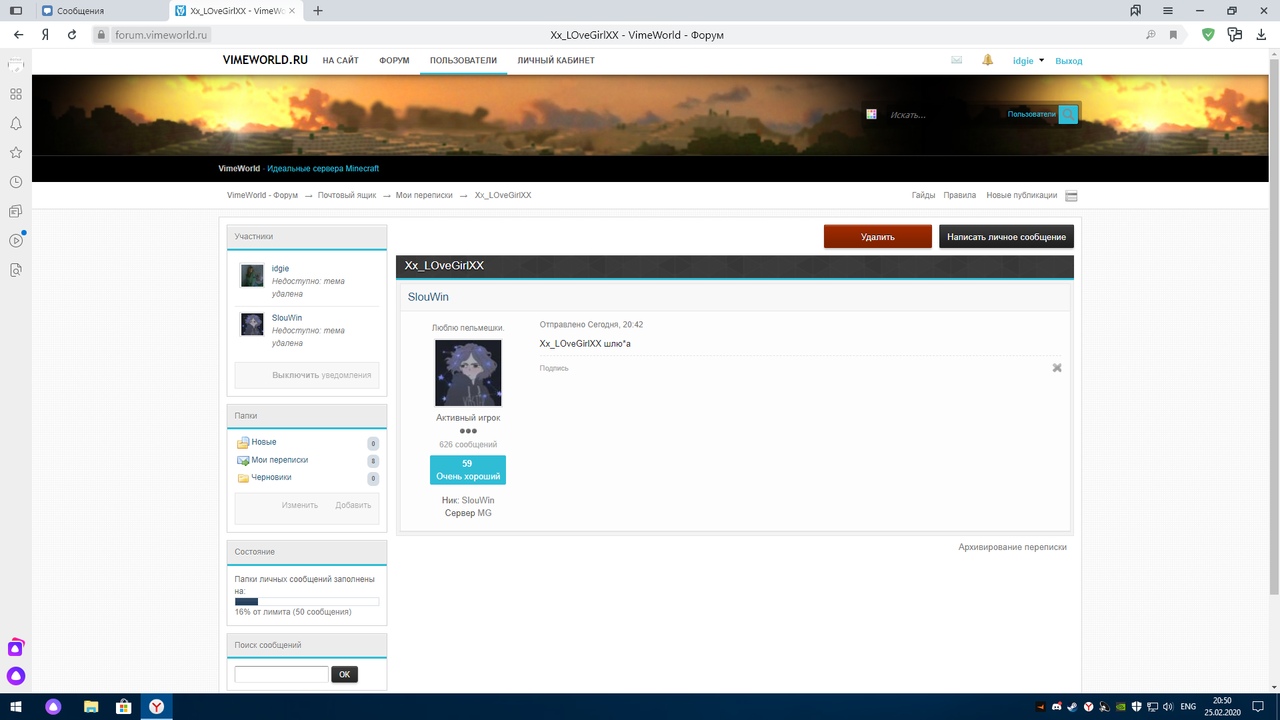Open the ПОЛЬЗОВАТЕЛИ menu item

point(463,61)
